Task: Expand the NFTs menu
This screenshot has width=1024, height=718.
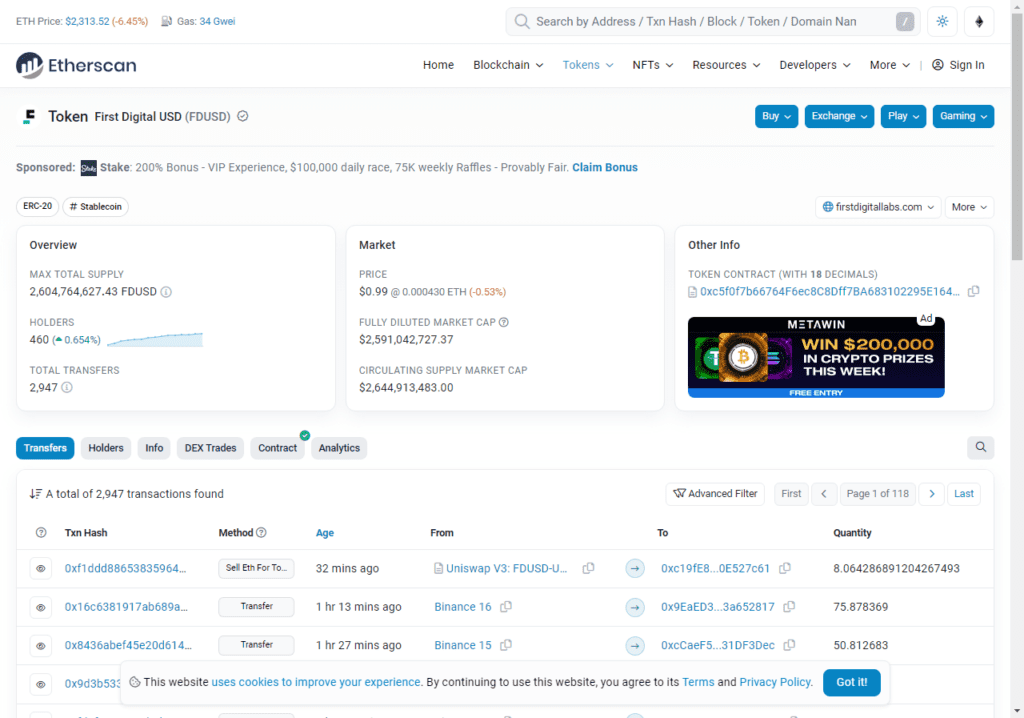Action: click(x=652, y=65)
